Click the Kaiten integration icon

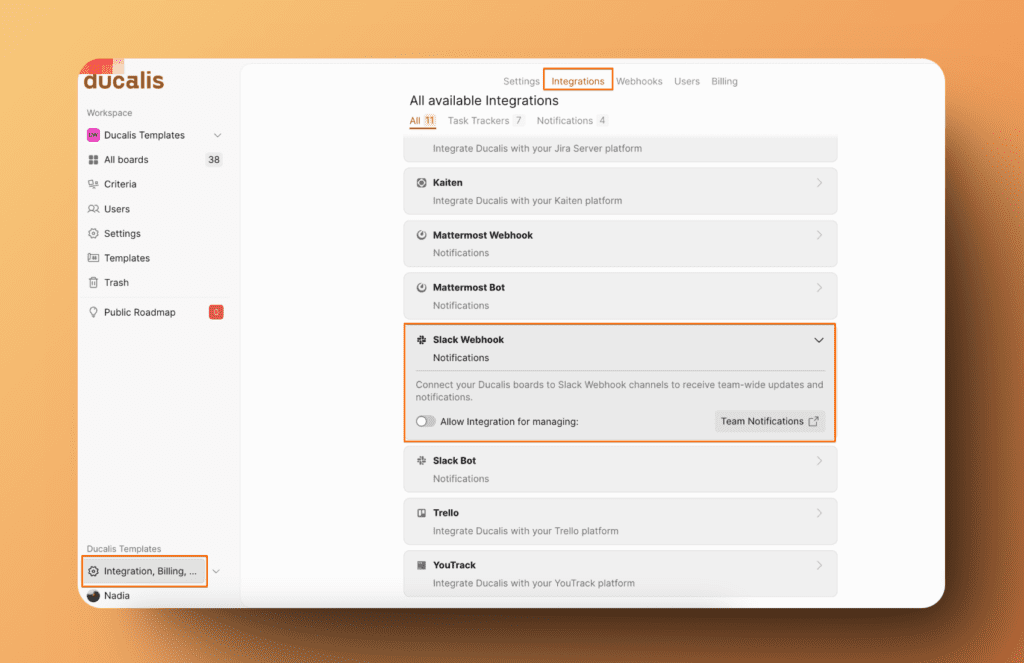click(x=421, y=182)
